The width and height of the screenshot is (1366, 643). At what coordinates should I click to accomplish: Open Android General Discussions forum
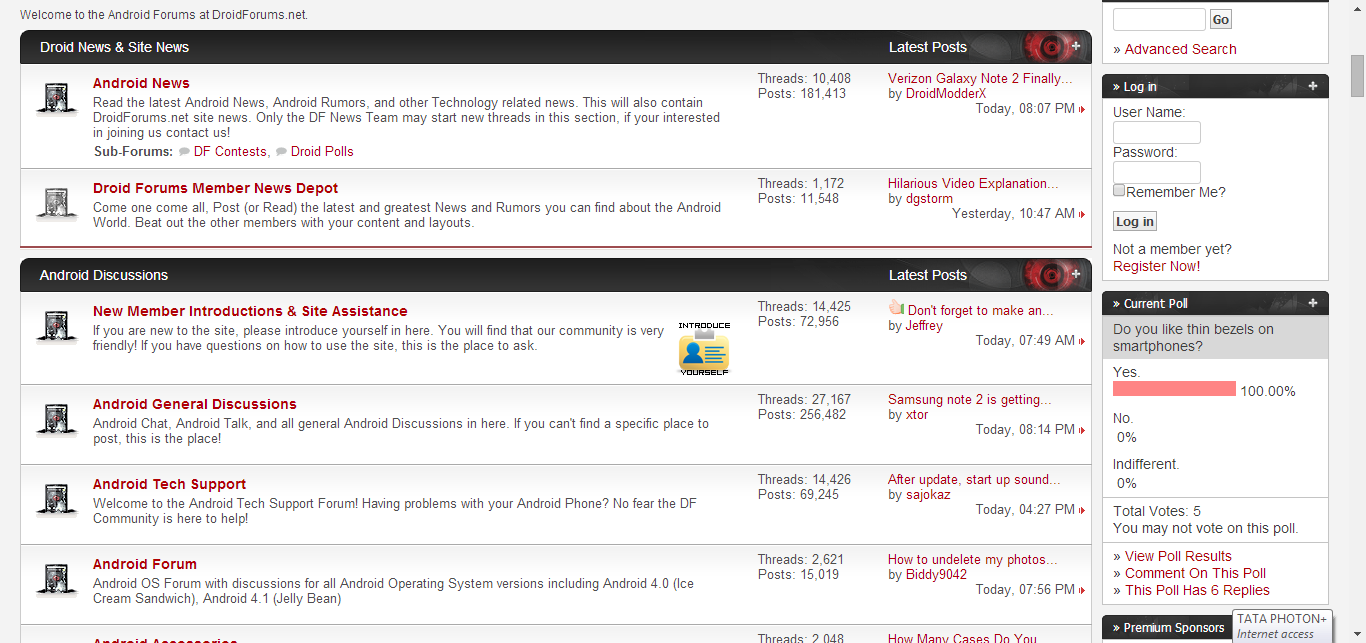(195, 404)
